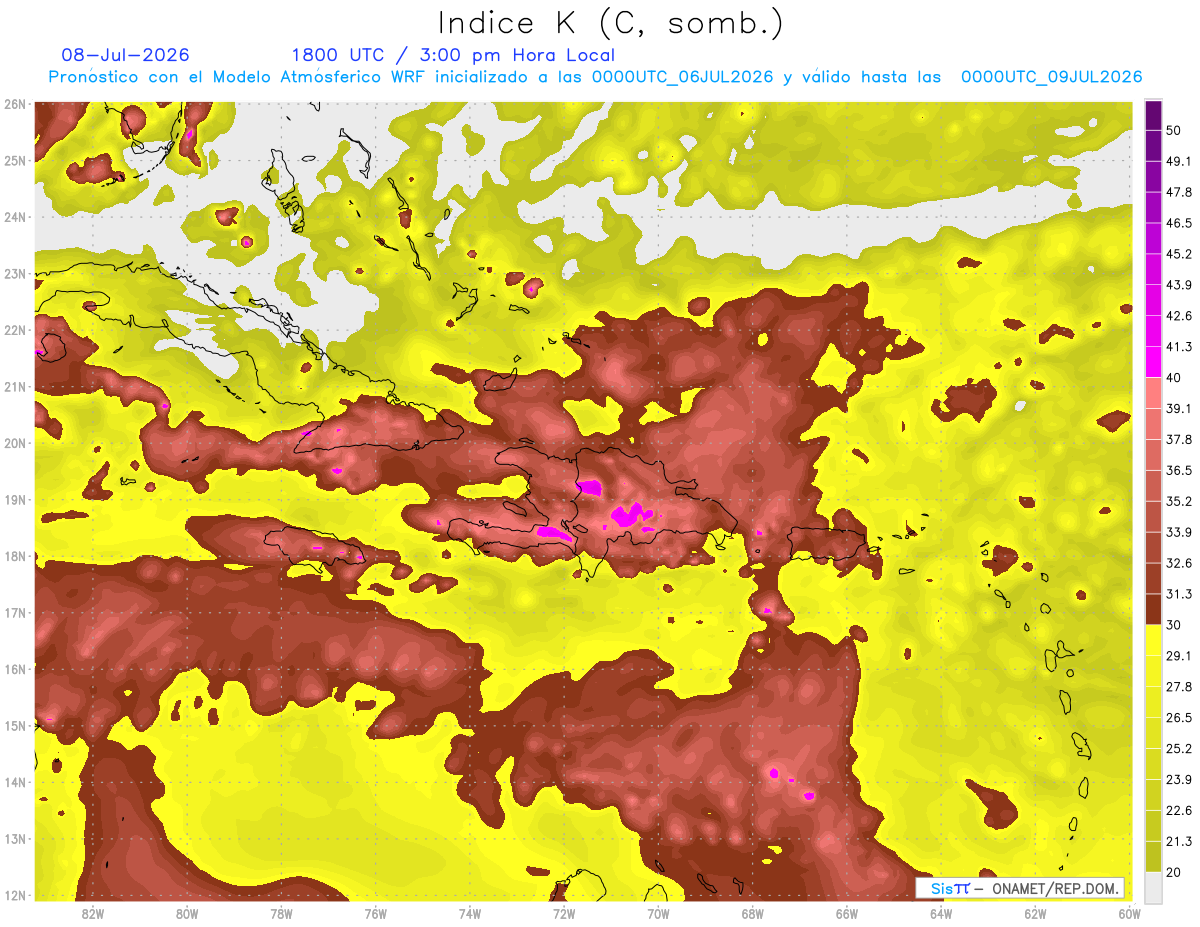Select the magenta color bar segment above 40
The height and width of the screenshot is (927, 1200).
pyautogui.click(x=1153, y=362)
